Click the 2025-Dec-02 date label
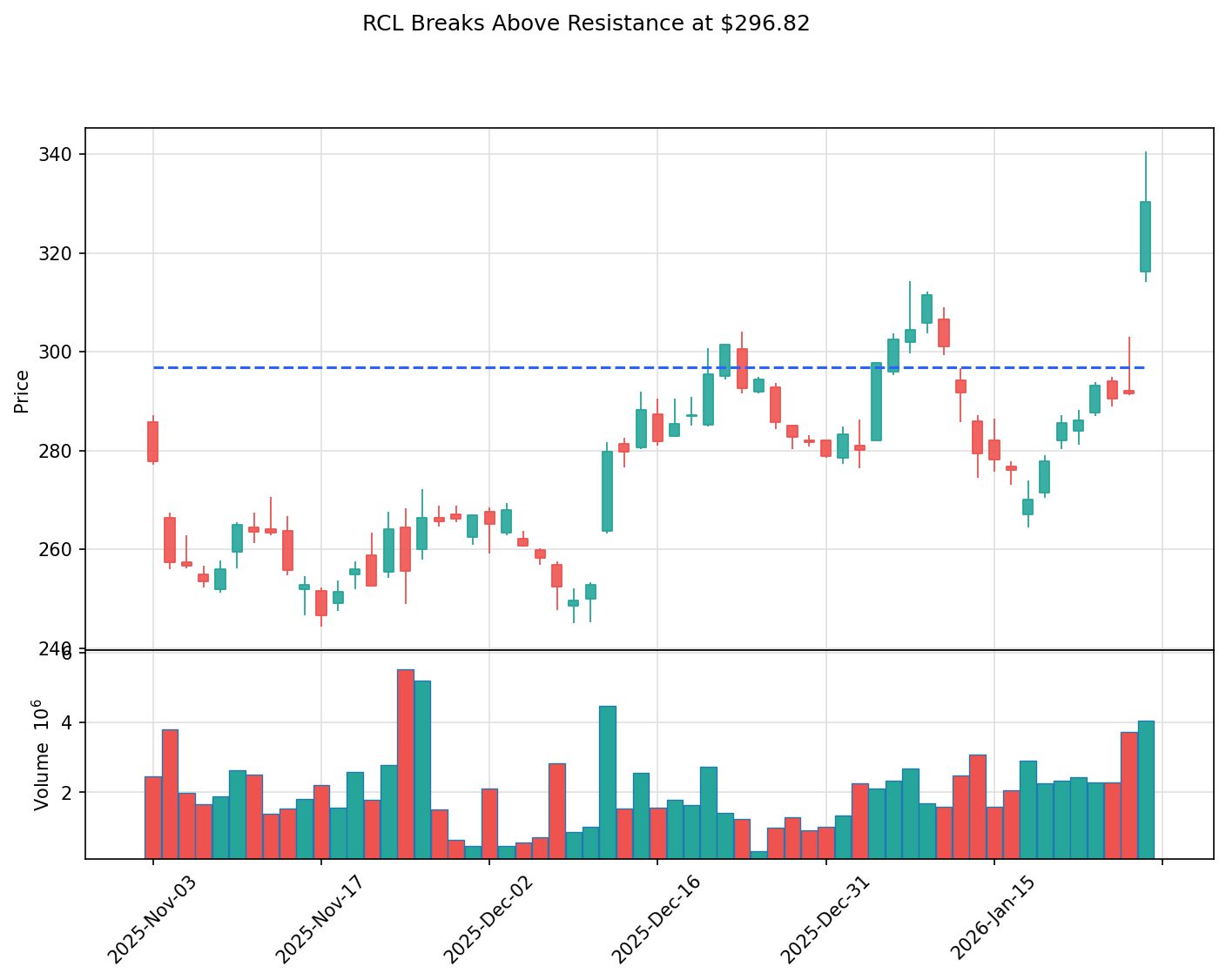 [x=488, y=919]
